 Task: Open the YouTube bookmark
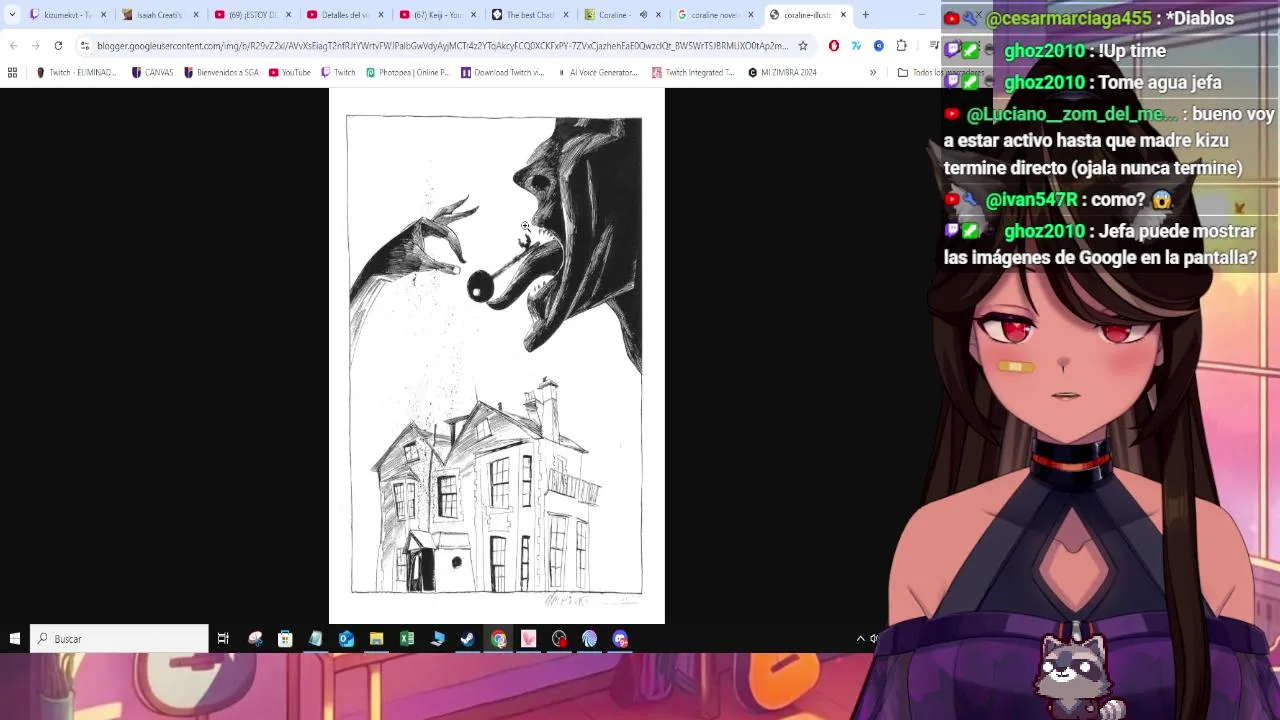[x=289, y=72]
